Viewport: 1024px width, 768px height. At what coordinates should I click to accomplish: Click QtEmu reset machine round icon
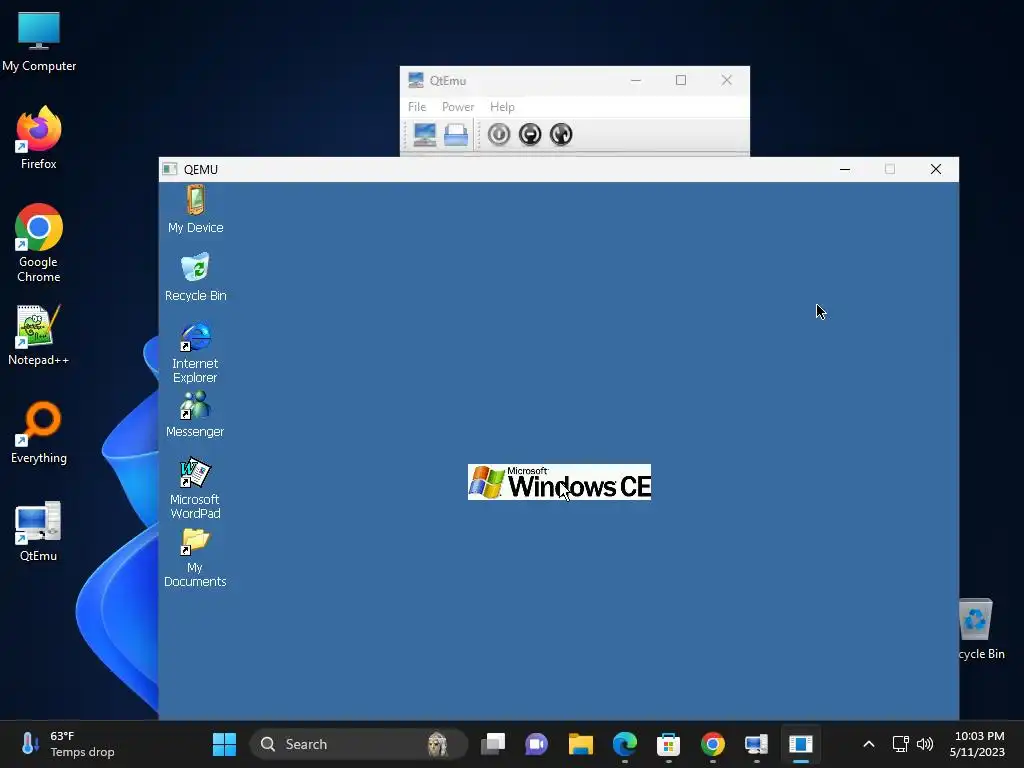[x=561, y=135]
